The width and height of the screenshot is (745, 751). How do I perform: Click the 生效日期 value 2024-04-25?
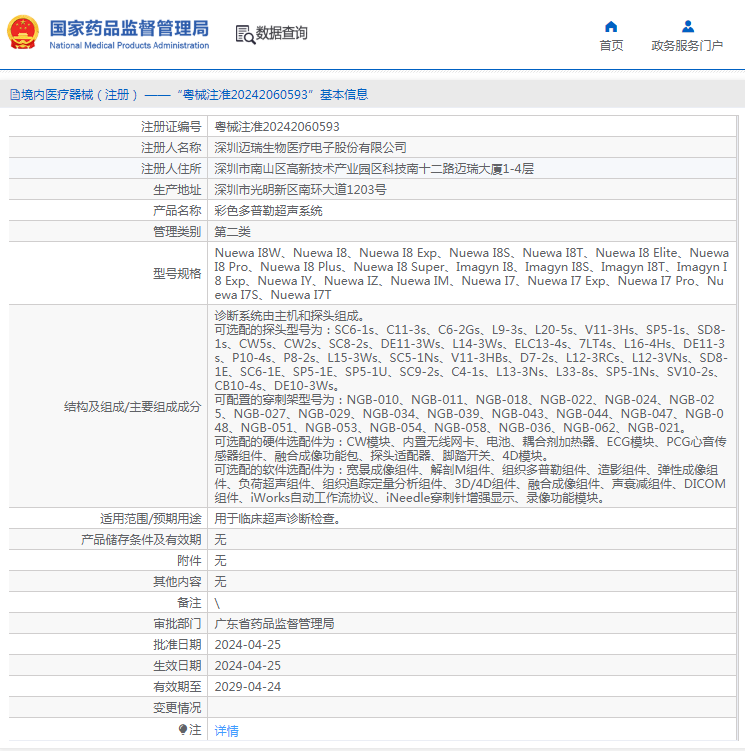click(x=248, y=666)
